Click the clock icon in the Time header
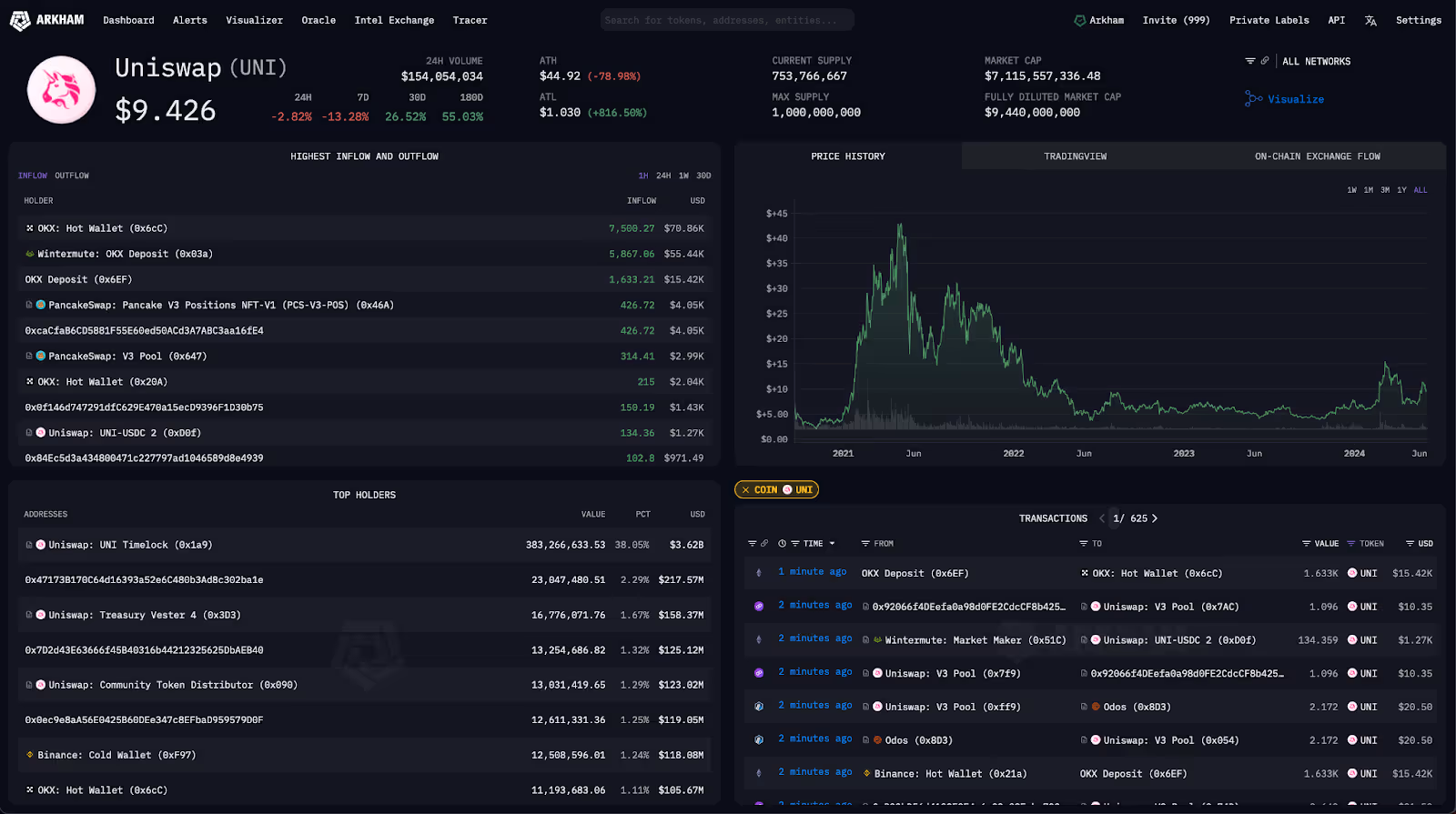Image resolution: width=1456 pixels, height=814 pixels. pos(782,543)
